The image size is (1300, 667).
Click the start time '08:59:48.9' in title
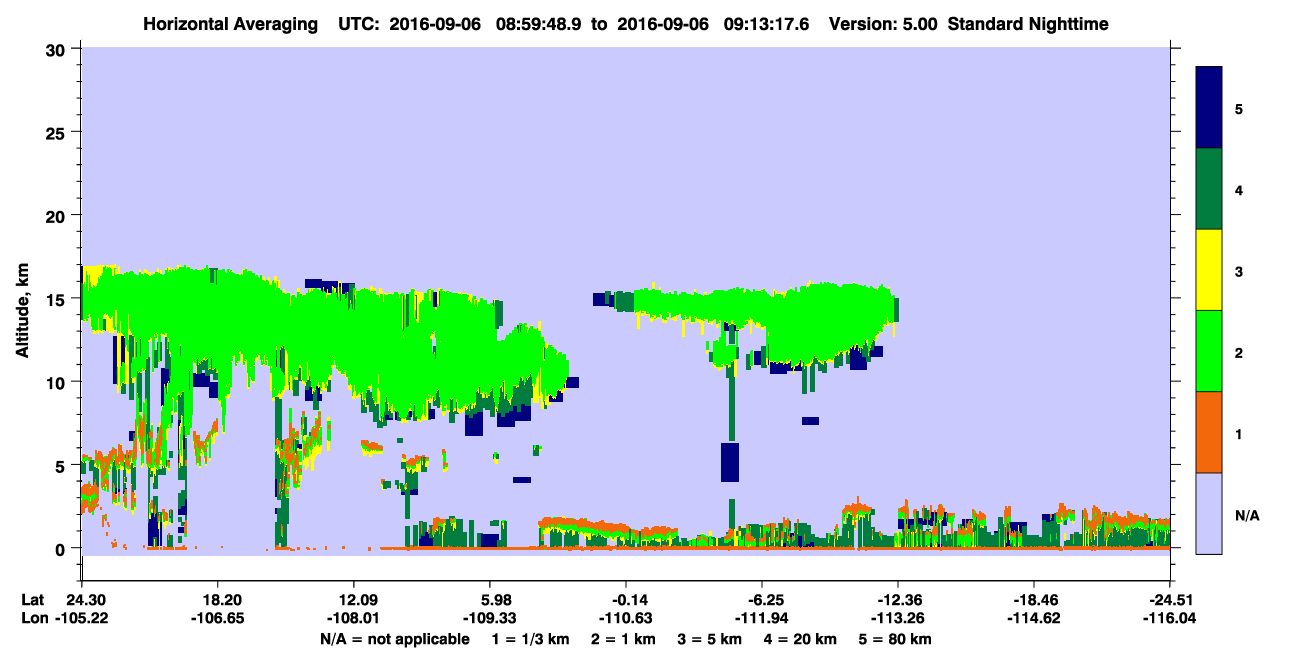click(537, 23)
